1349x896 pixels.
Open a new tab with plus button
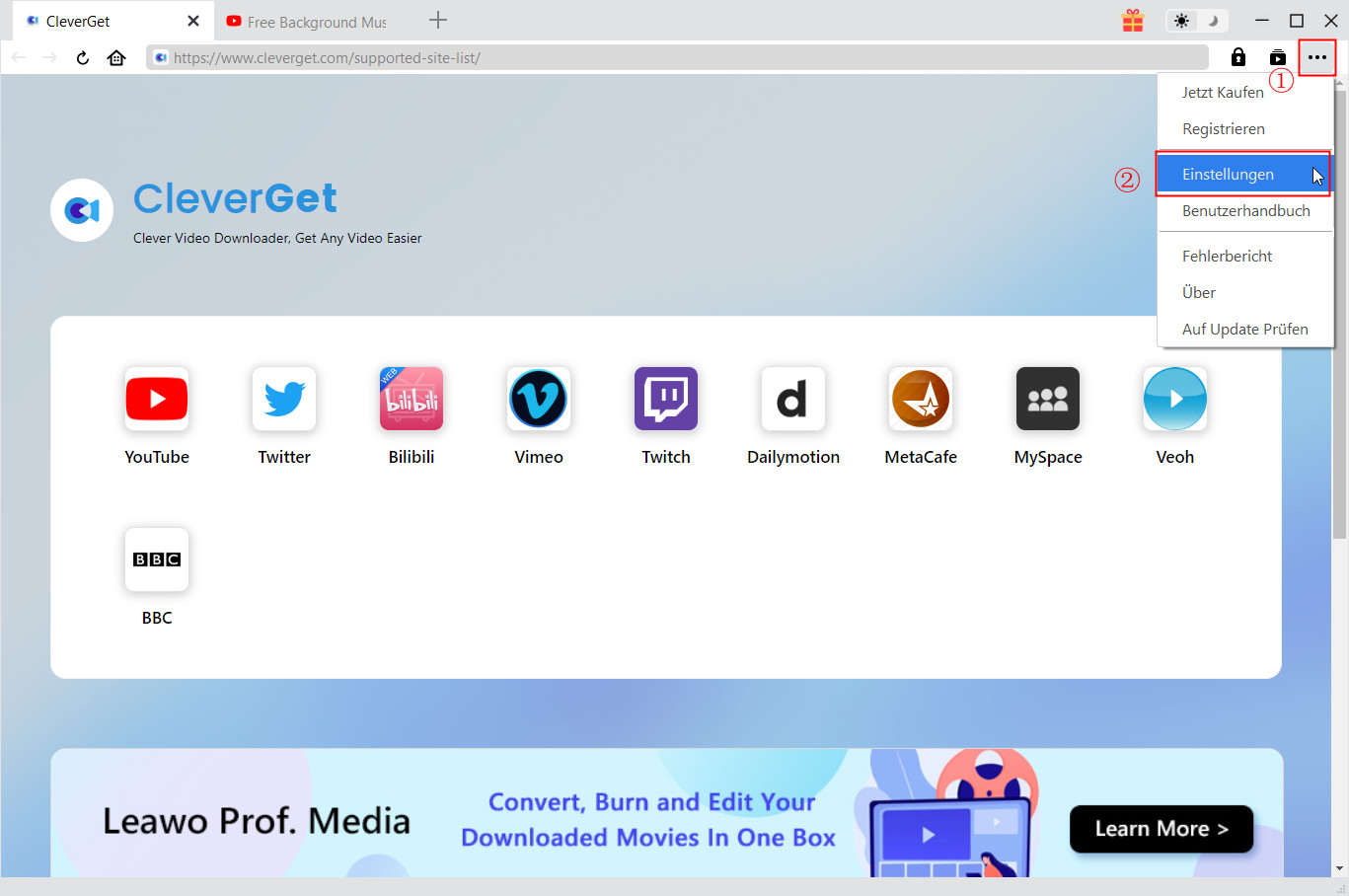coord(438,21)
